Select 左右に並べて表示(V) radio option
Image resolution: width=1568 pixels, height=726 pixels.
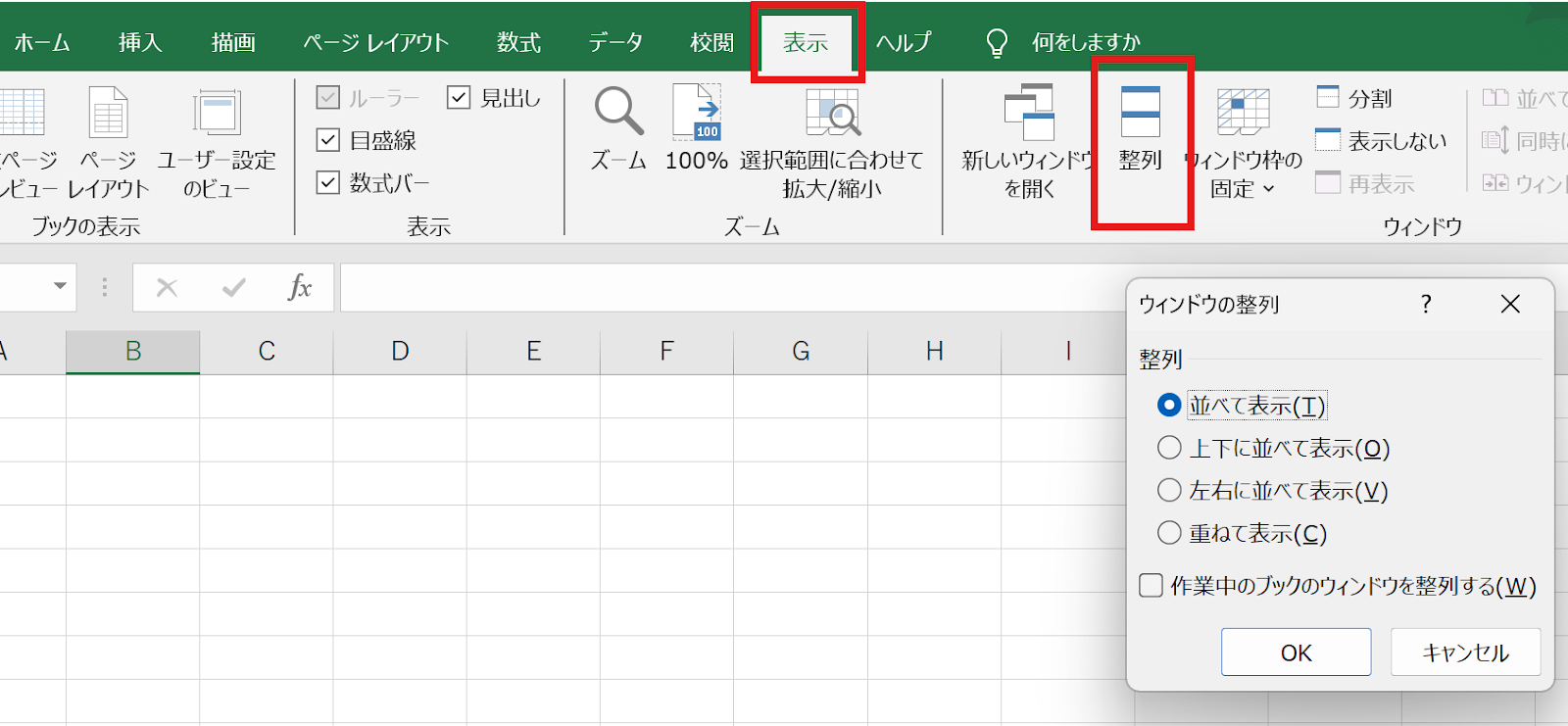1168,490
